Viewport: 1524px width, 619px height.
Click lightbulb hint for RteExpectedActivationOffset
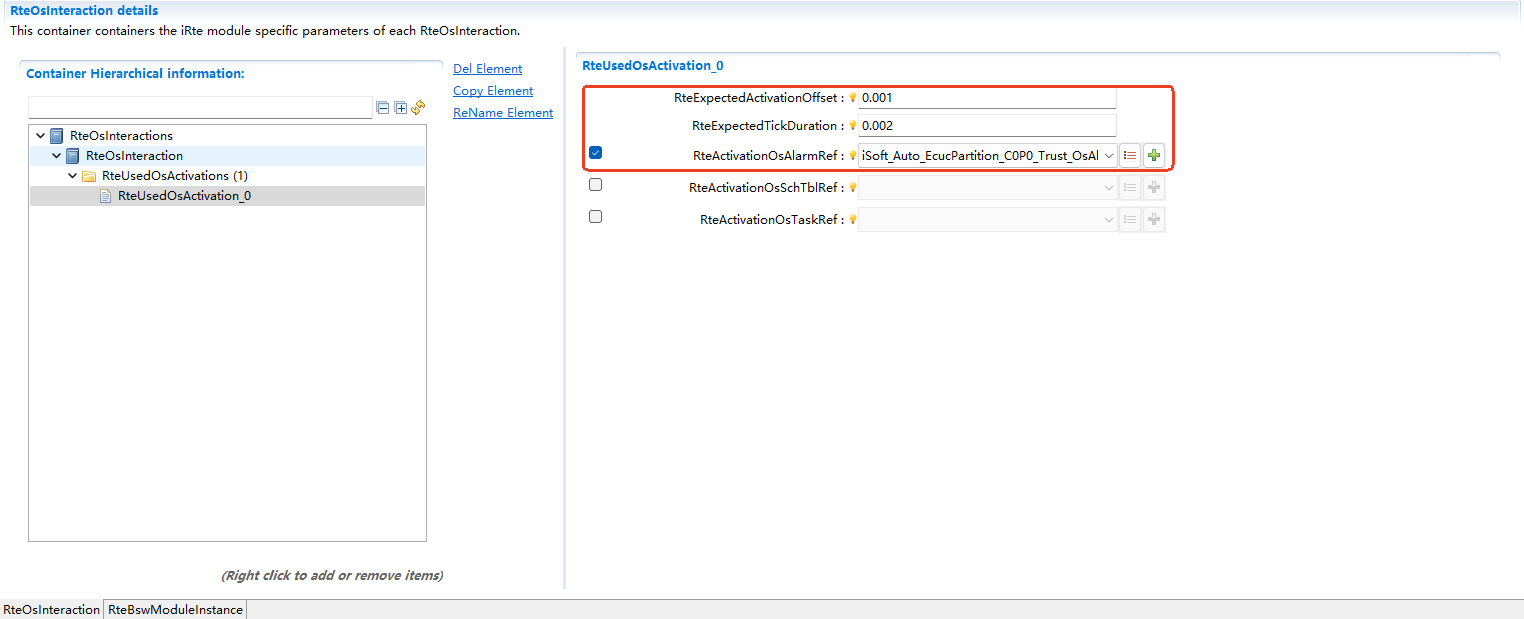[x=853, y=98]
